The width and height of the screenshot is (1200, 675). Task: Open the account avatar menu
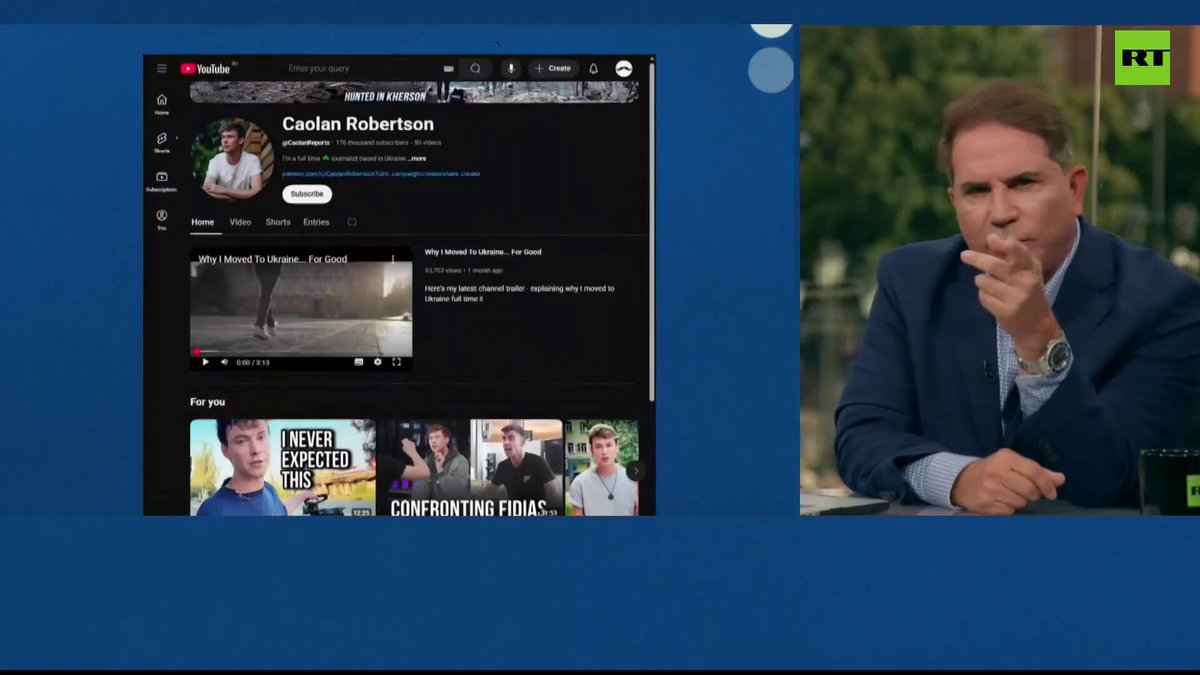(623, 68)
